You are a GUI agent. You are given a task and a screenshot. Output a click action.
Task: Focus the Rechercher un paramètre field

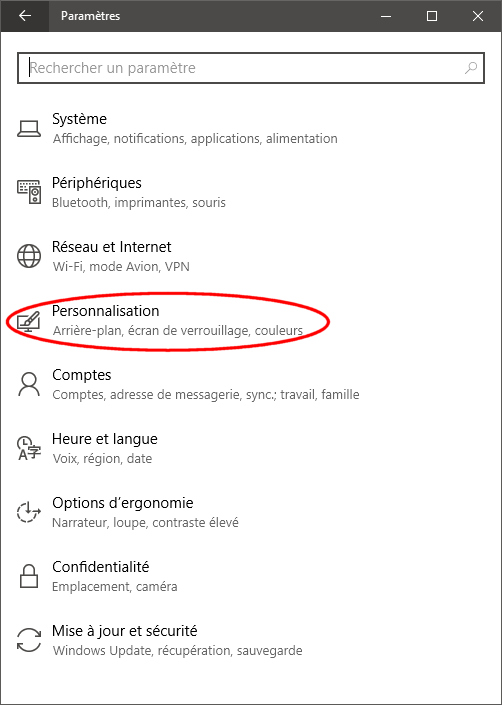[x=251, y=68]
